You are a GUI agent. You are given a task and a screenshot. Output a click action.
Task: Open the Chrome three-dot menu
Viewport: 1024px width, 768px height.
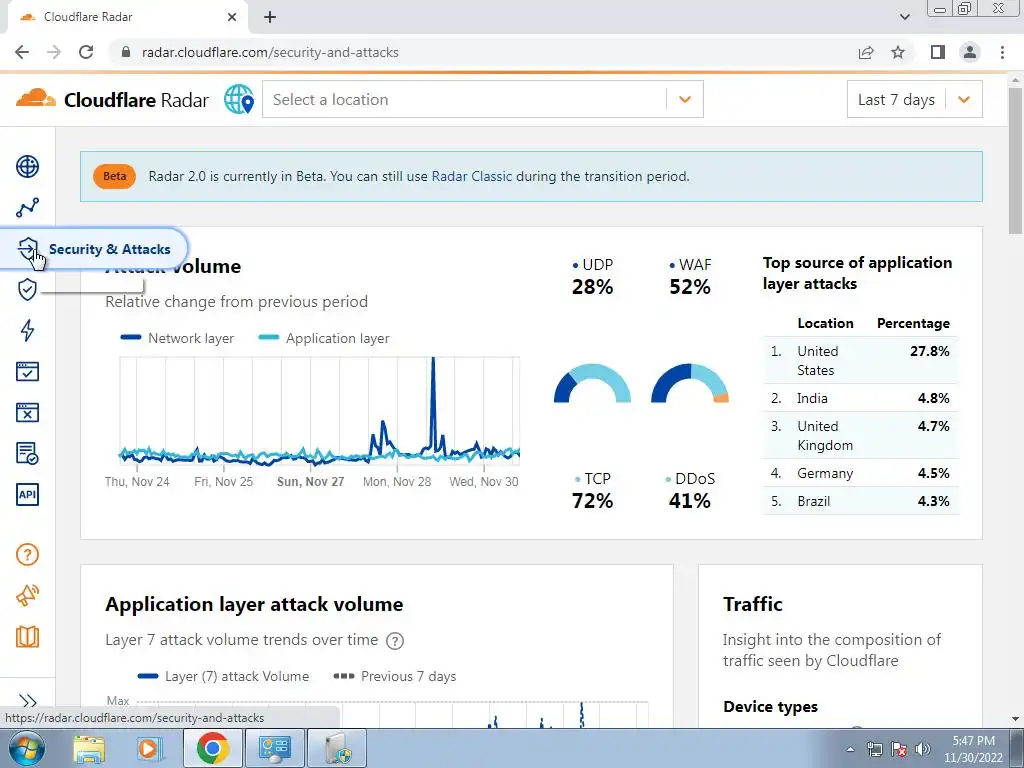(x=1002, y=52)
